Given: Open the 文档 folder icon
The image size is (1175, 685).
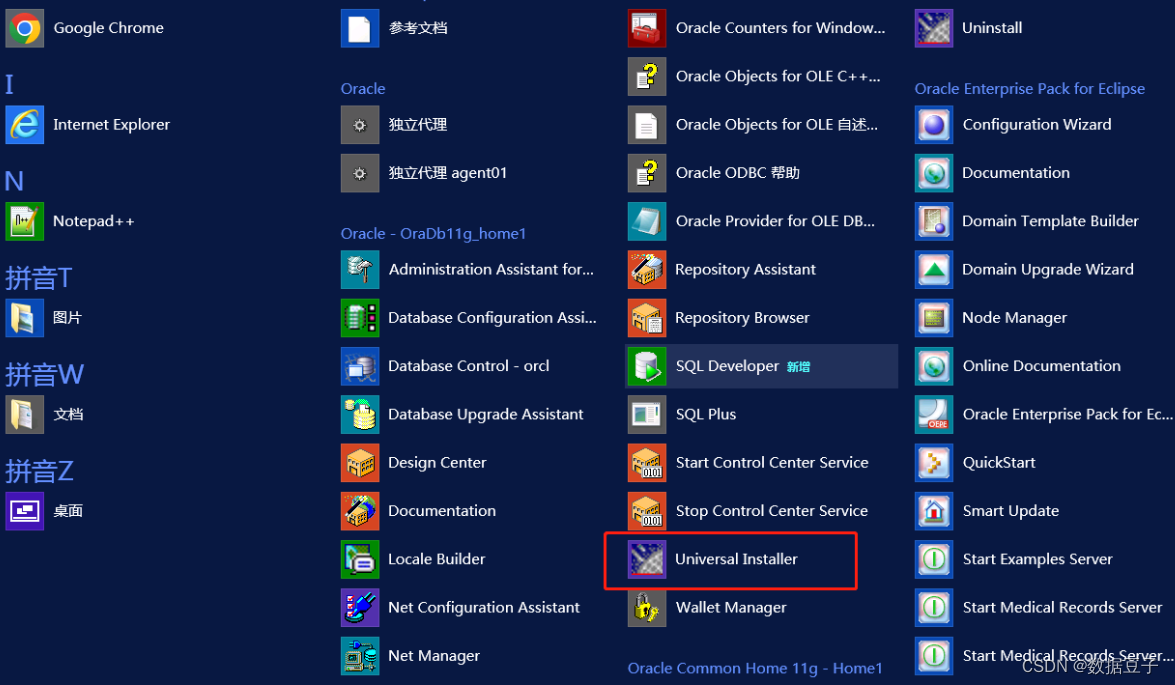Looking at the screenshot, I should (x=25, y=414).
